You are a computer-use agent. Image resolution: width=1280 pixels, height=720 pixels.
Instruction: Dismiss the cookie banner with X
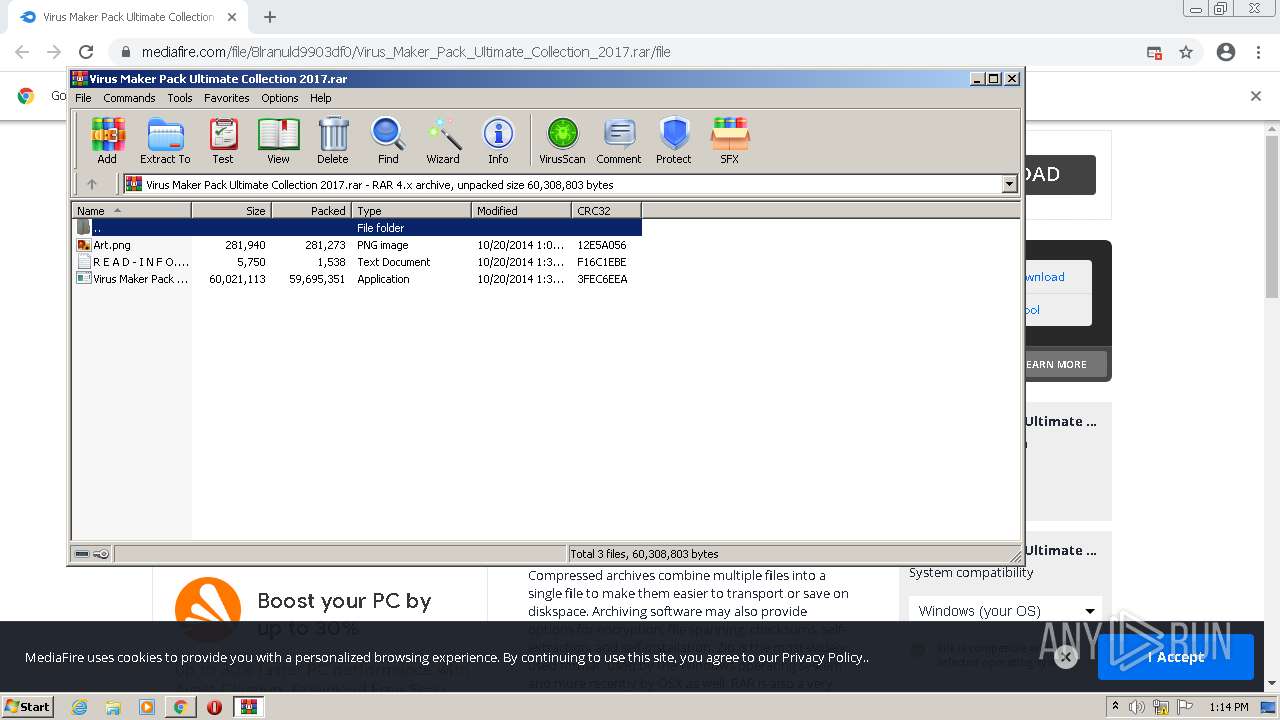pyautogui.click(x=1066, y=657)
